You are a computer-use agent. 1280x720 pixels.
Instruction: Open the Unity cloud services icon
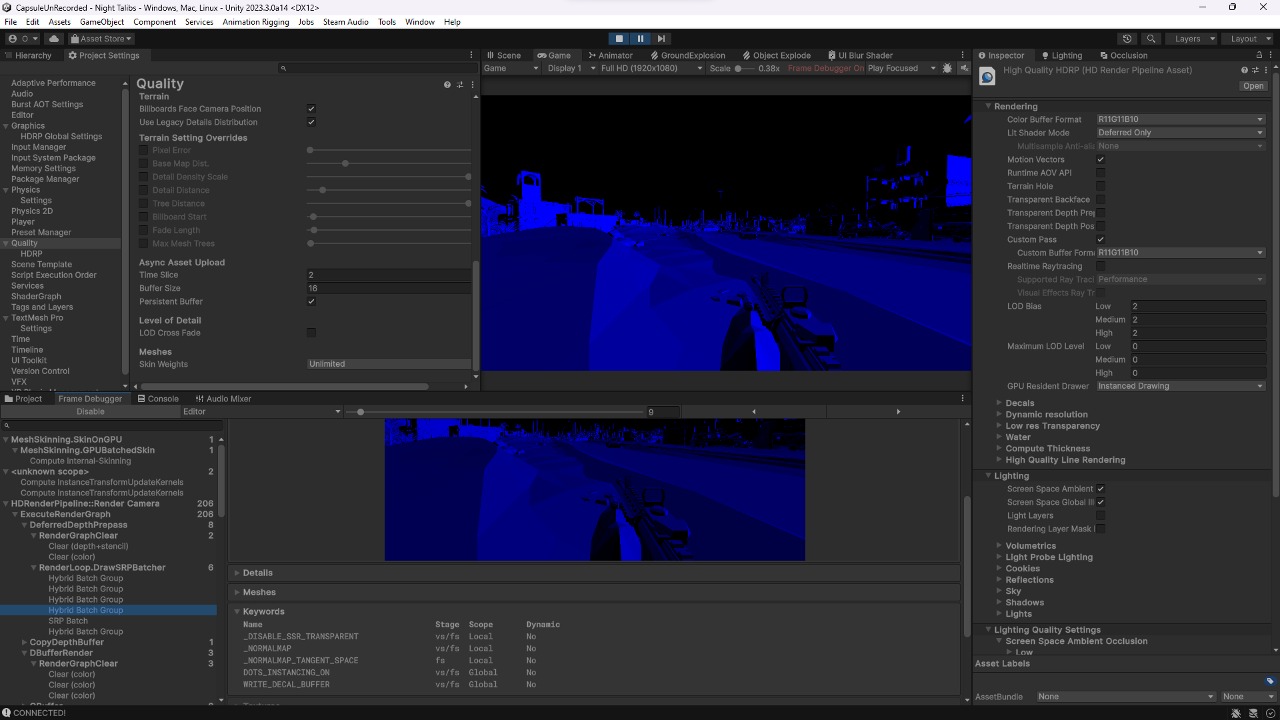pyautogui.click(x=54, y=38)
